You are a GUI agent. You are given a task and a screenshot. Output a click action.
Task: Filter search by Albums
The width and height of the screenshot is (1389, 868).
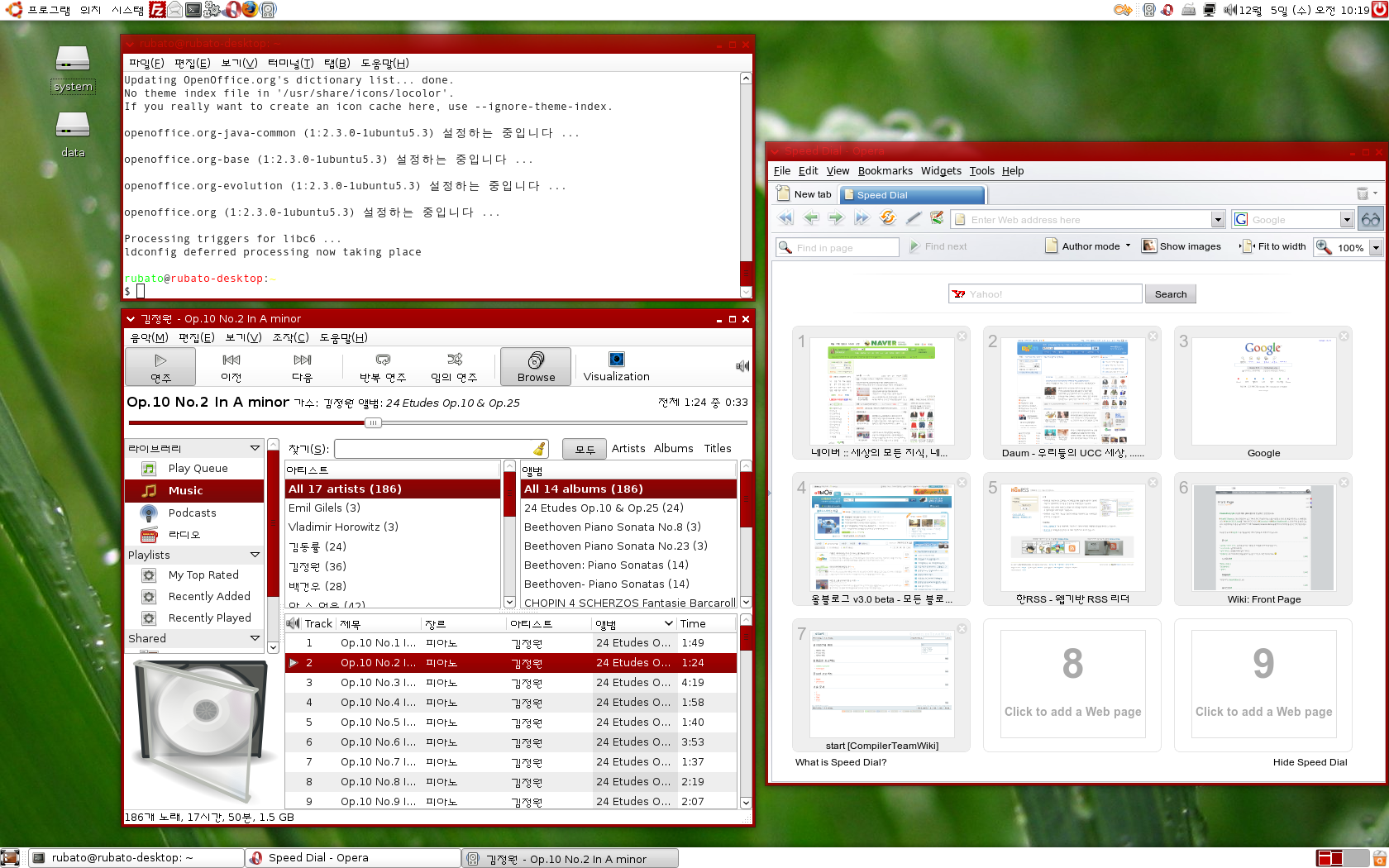[x=674, y=448]
